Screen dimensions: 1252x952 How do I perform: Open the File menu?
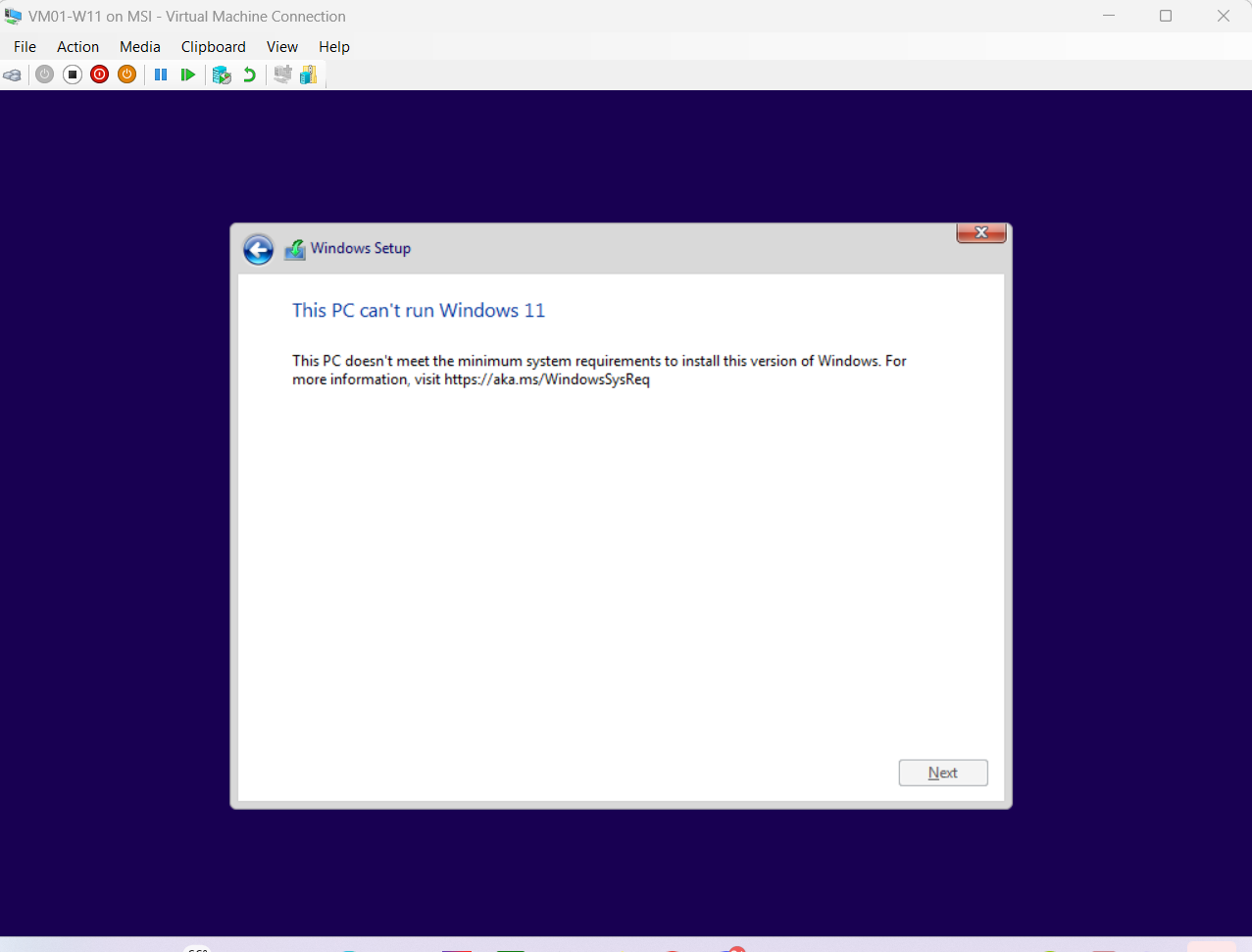click(x=25, y=47)
